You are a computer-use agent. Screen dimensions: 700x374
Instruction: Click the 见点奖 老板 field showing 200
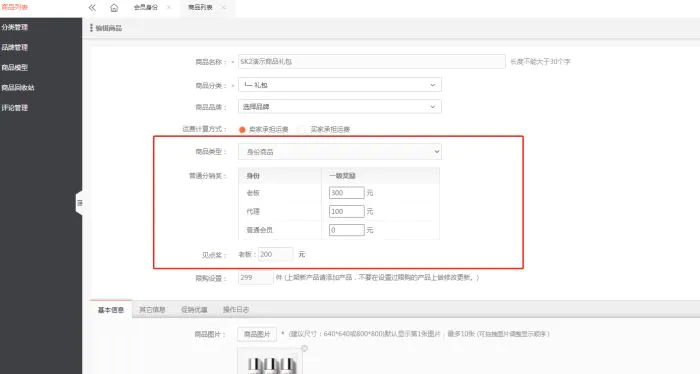[x=275, y=254]
